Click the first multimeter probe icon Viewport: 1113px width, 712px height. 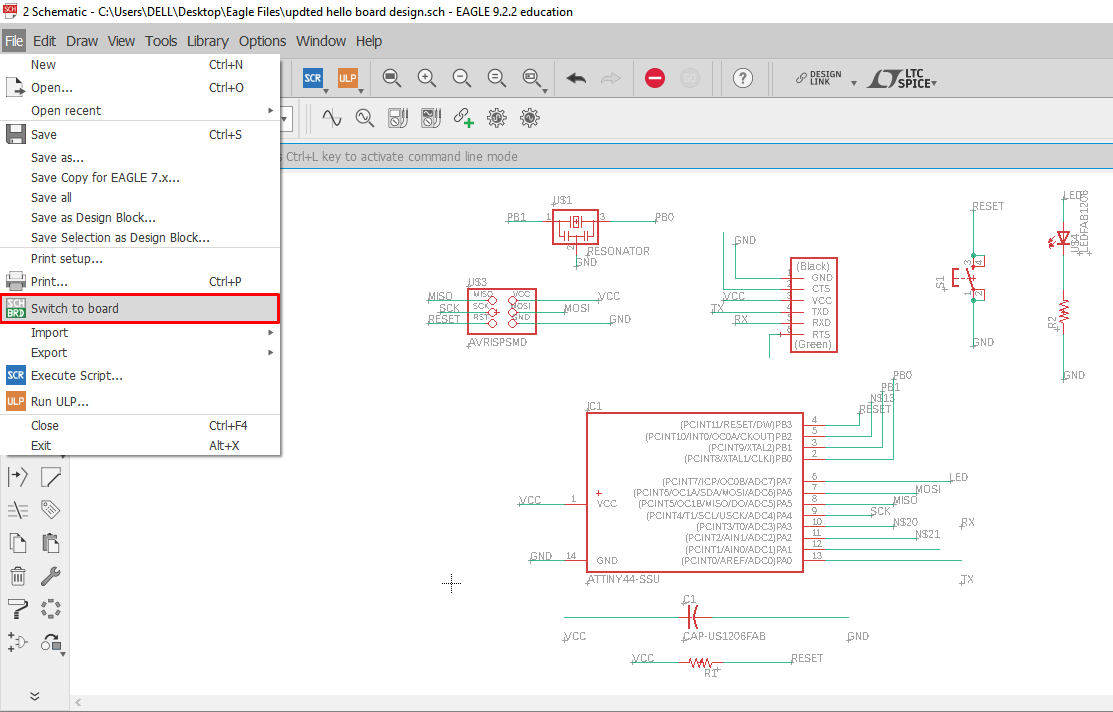pyautogui.click(x=398, y=118)
